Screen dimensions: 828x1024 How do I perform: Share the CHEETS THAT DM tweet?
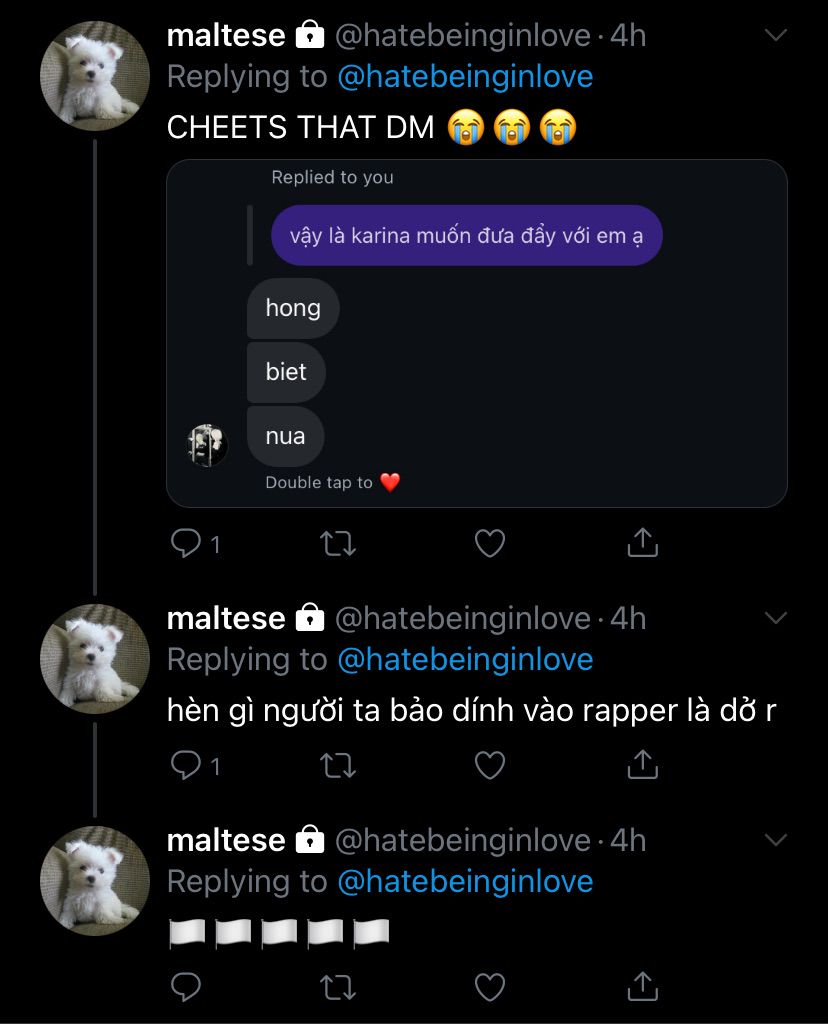tap(641, 543)
